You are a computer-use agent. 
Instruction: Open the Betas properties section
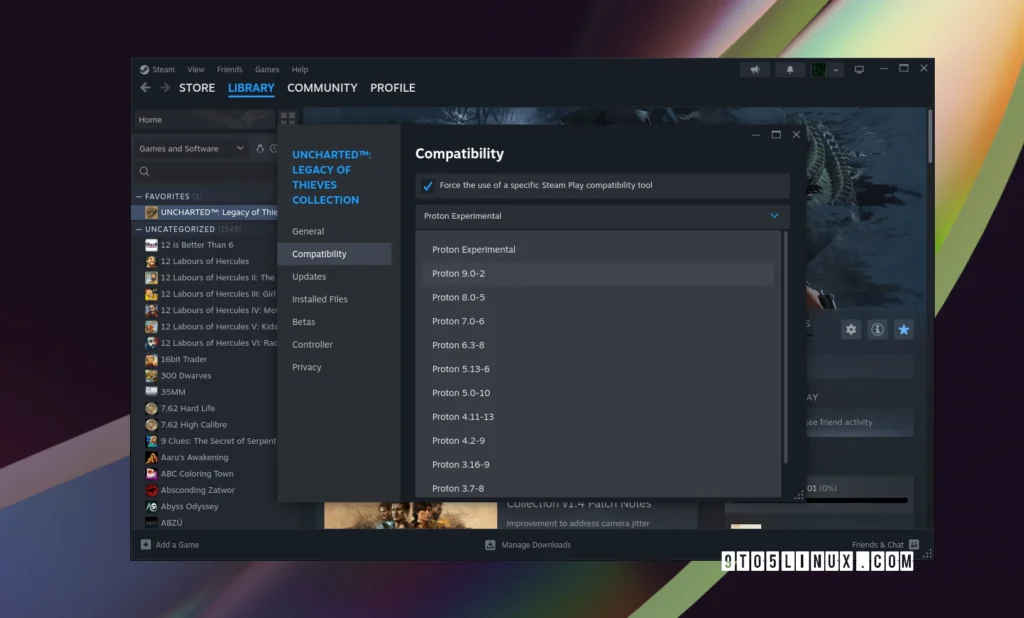334,322
